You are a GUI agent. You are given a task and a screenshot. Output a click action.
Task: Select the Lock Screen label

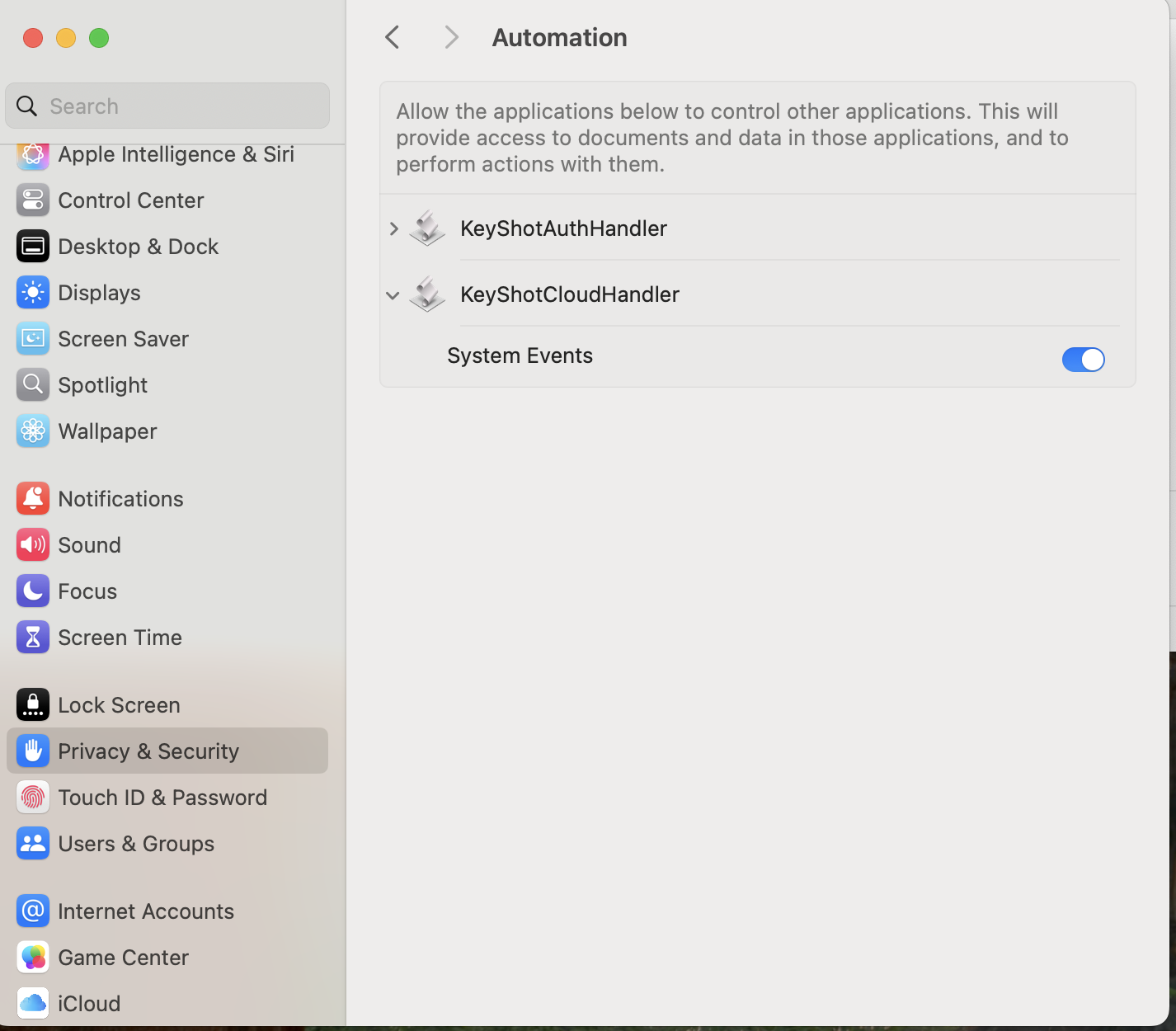pos(119,705)
